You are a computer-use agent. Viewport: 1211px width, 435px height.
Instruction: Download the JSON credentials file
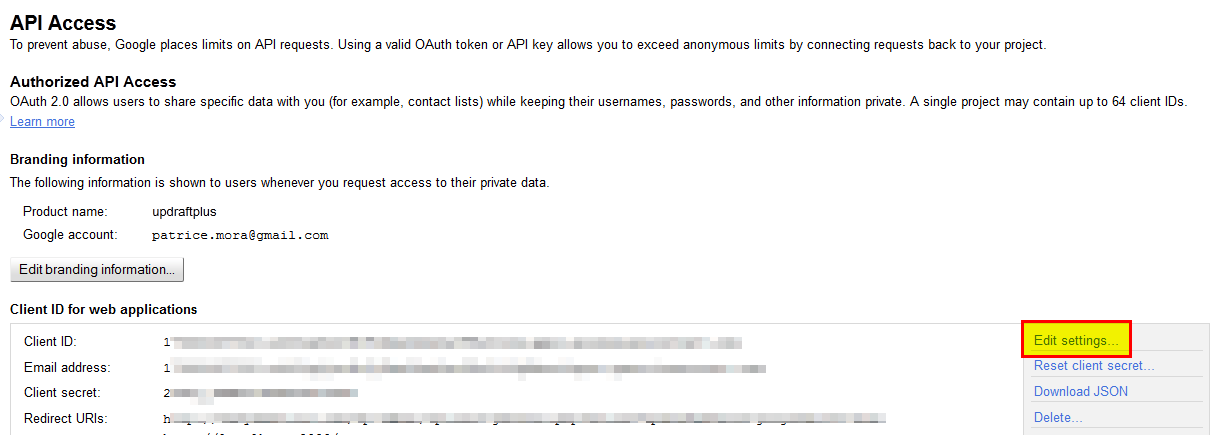[x=1081, y=392]
